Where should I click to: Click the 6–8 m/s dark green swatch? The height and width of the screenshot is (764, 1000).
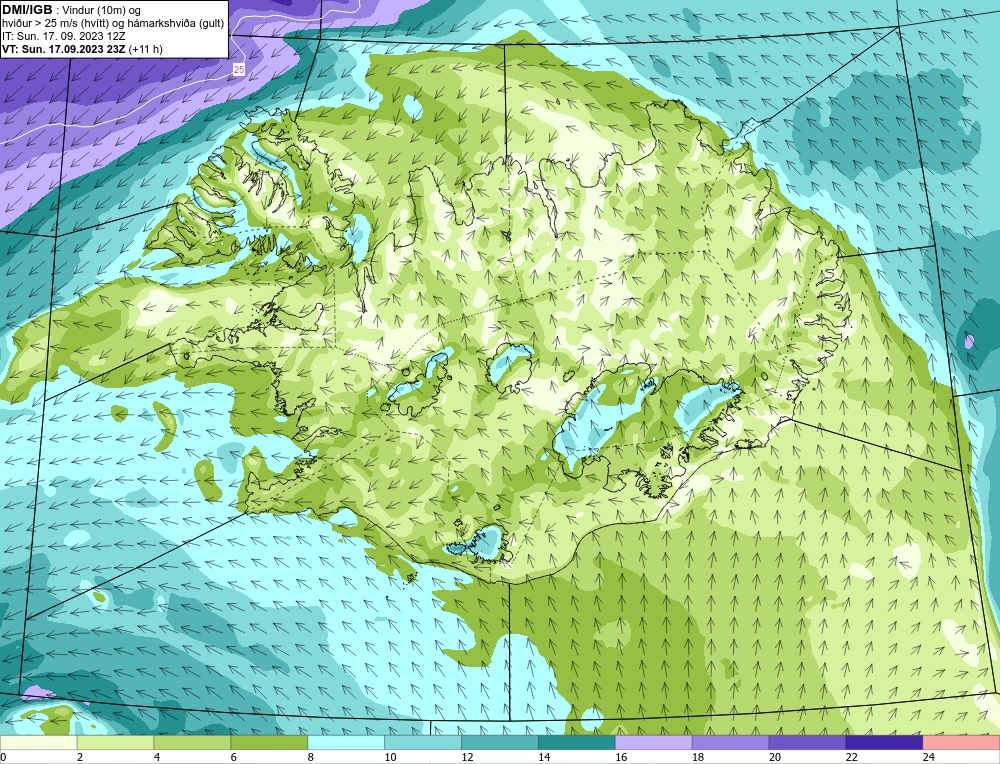[x=269, y=743]
